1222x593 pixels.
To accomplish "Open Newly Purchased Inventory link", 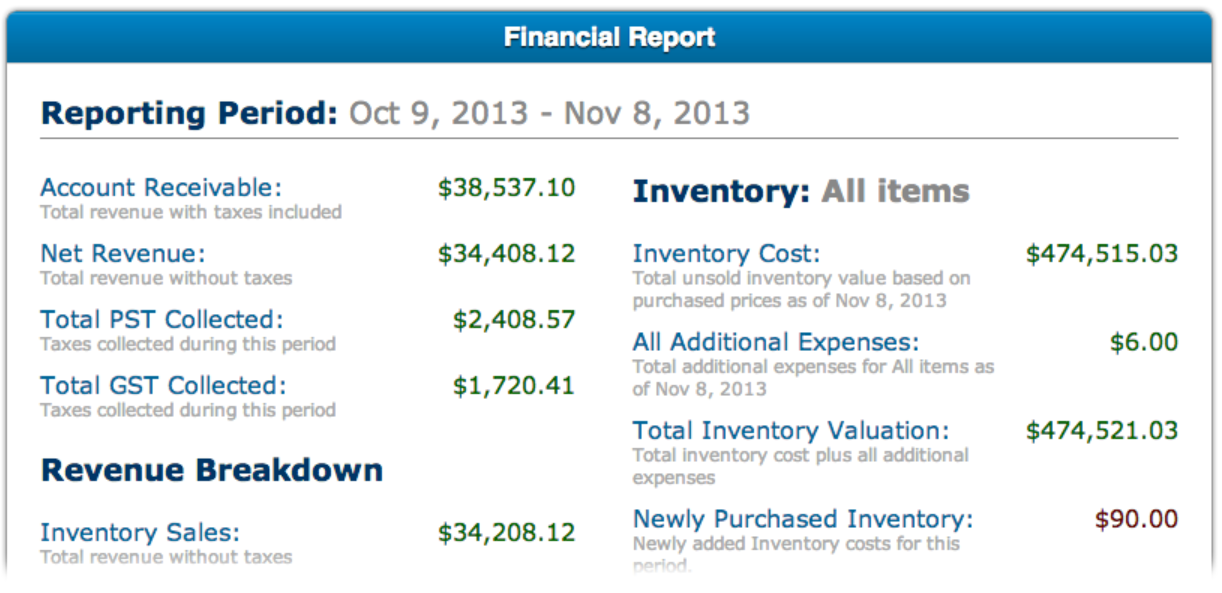I will point(803,519).
